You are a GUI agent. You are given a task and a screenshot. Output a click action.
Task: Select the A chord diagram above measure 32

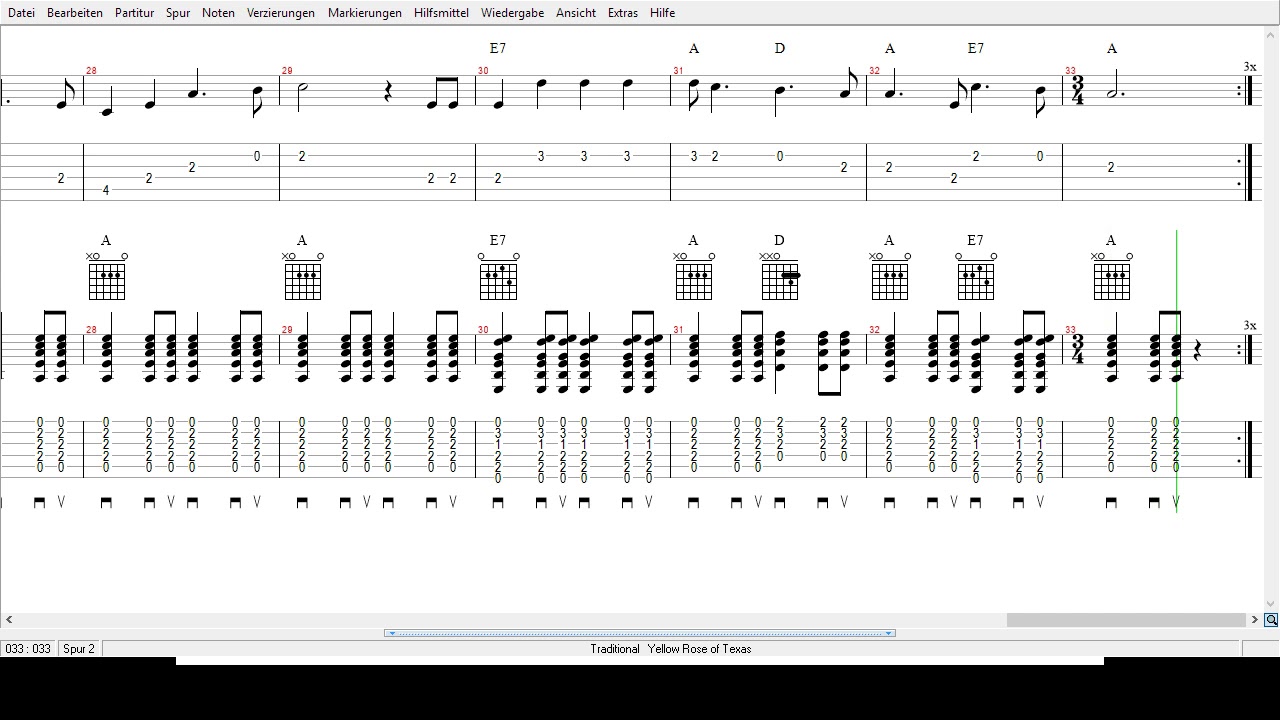(890, 276)
